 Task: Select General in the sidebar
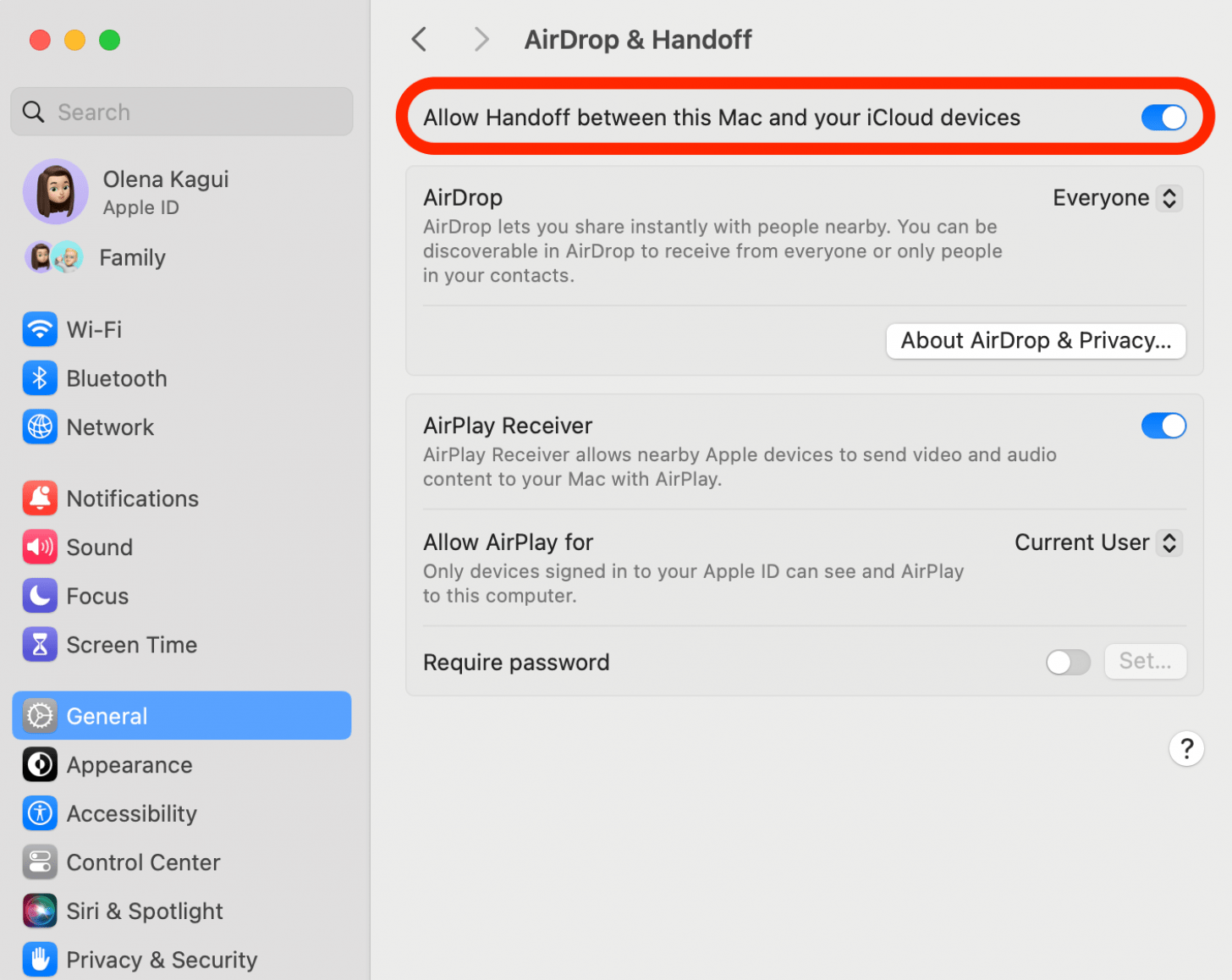coord(106,715)
